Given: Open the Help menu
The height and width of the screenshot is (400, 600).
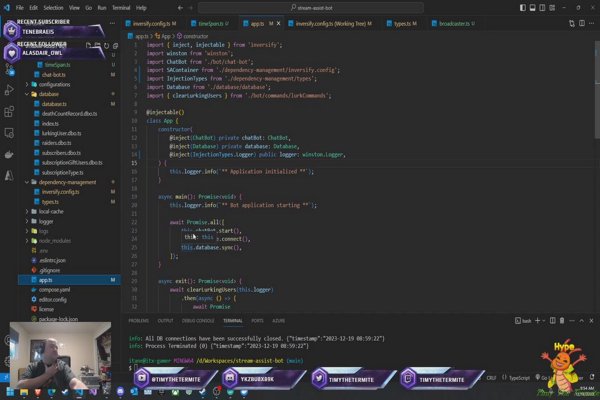Looking at the screenshot, I should [141, 8].
